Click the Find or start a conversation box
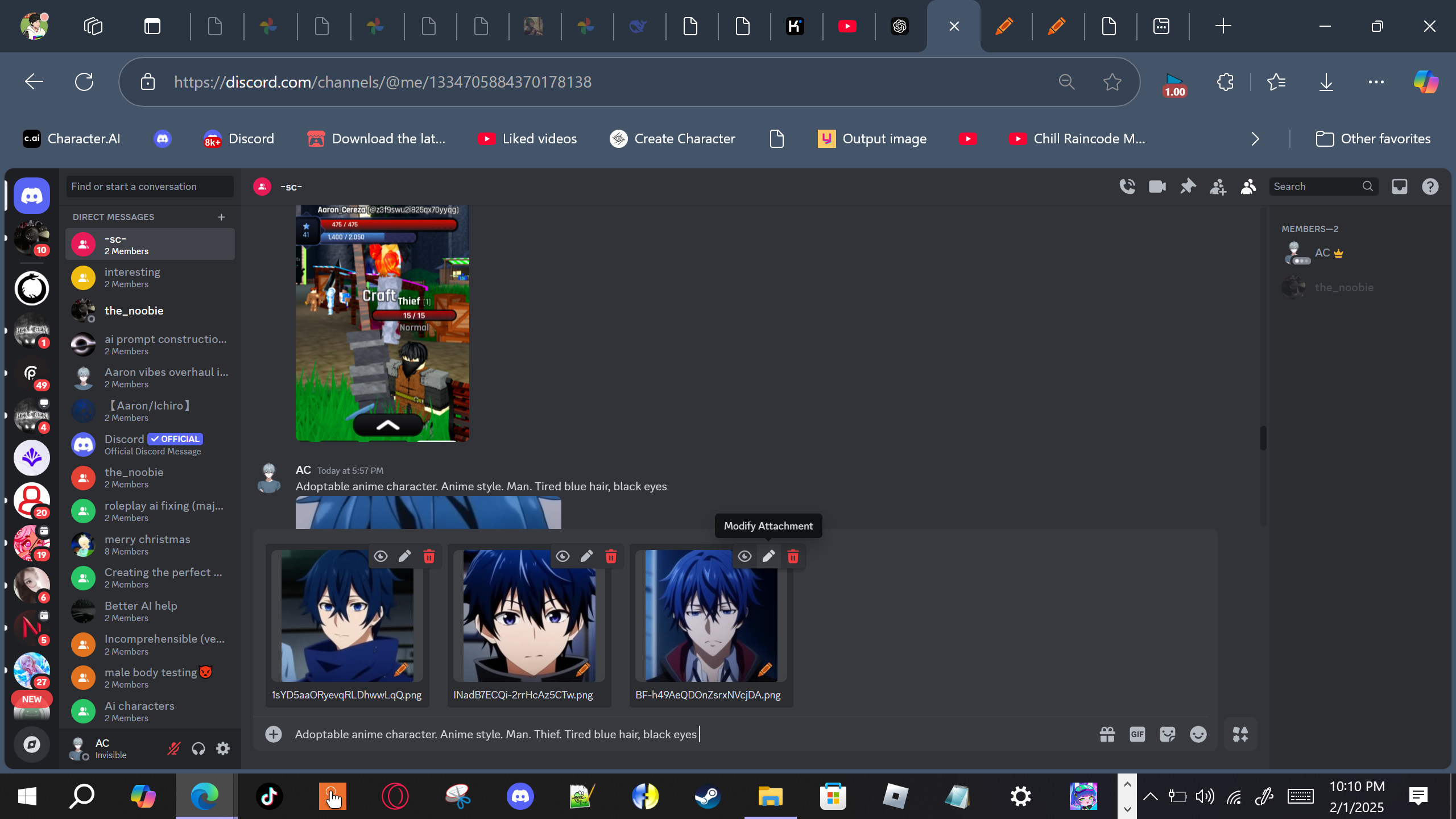1456x819 pixels. (150, 187)
